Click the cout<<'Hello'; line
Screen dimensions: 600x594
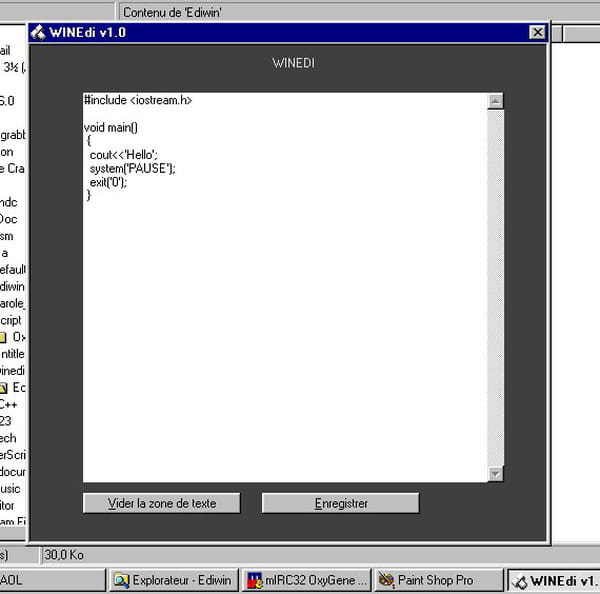(124, 155)
